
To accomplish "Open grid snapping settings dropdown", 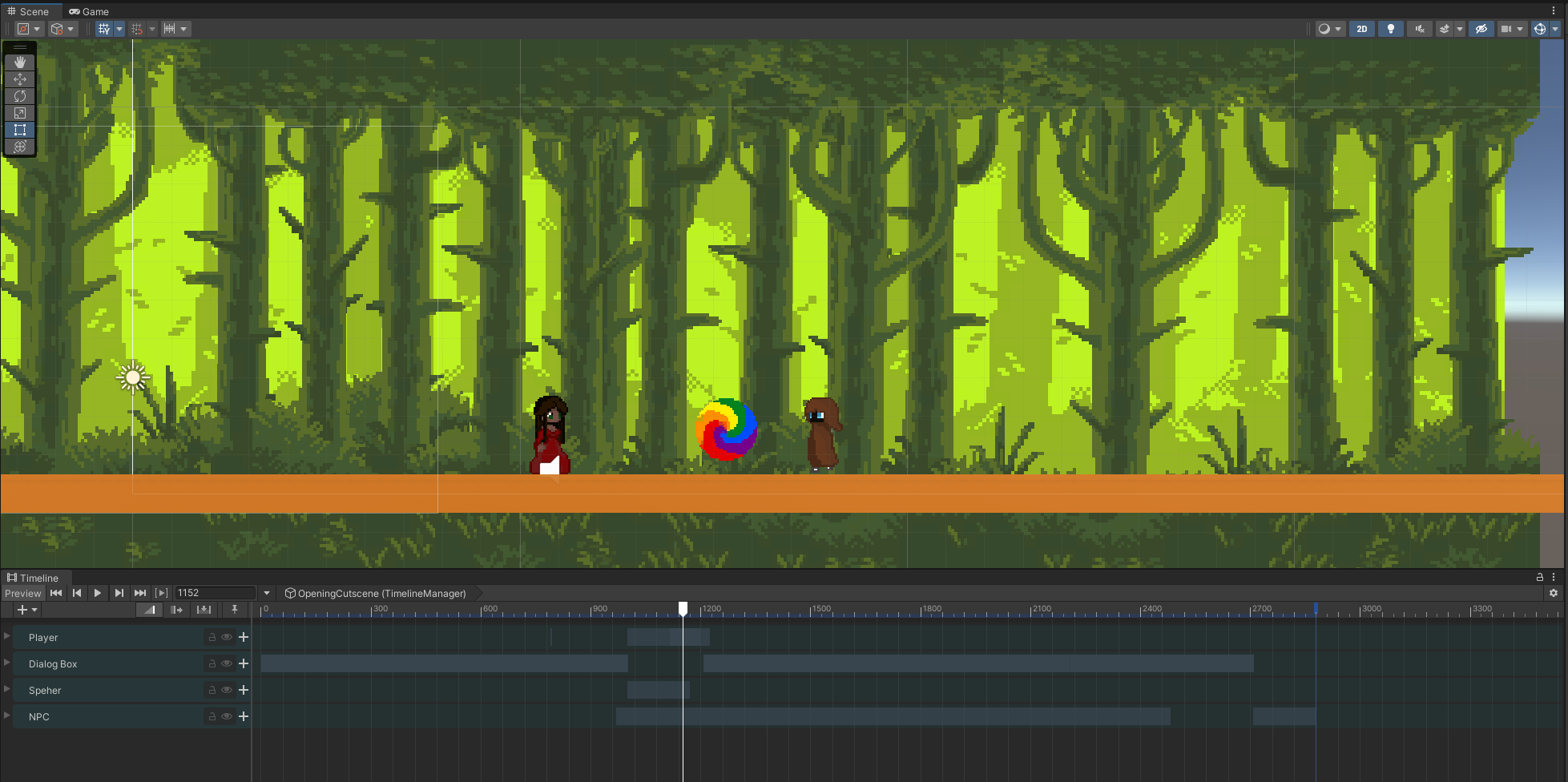I will coord(152,29).
